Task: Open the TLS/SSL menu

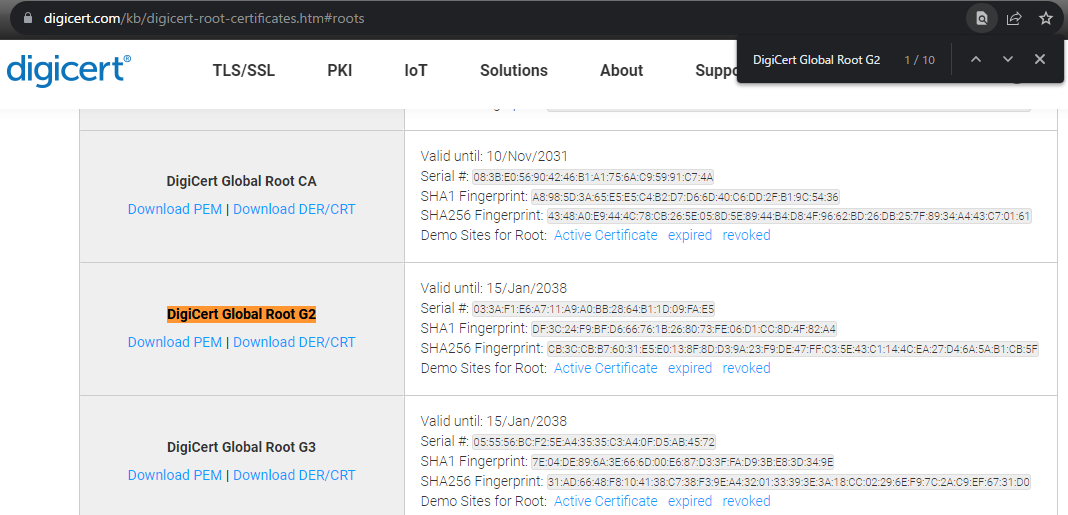Action: click(244, 71)
